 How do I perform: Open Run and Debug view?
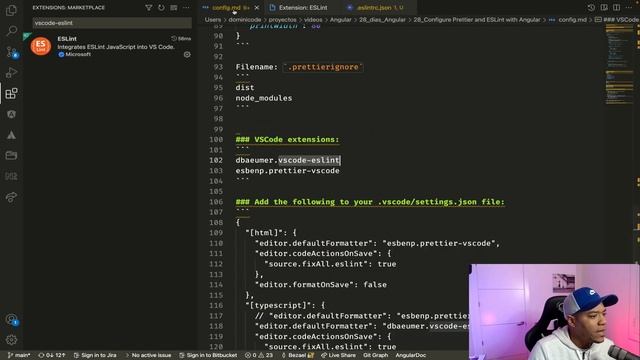pyautogui.click(x=11, y=73)
